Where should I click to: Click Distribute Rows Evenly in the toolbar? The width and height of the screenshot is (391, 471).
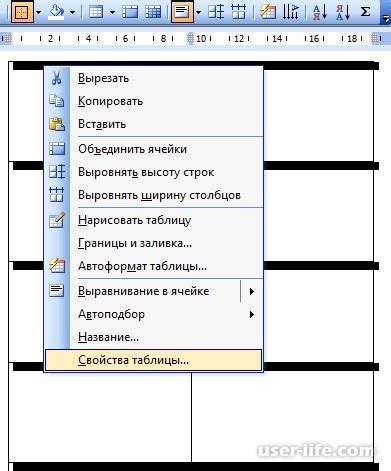(216, 12)
